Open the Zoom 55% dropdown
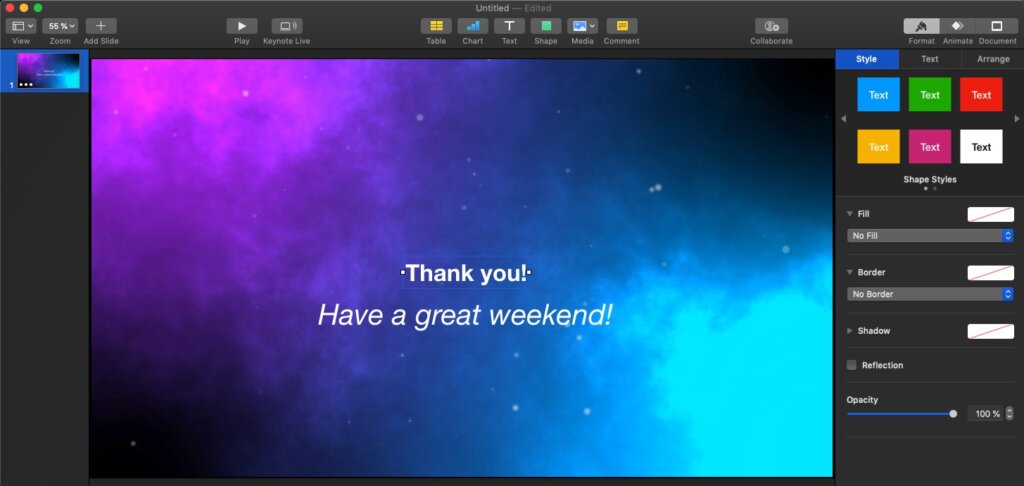 pyautogui.click(x=60, y=26)
